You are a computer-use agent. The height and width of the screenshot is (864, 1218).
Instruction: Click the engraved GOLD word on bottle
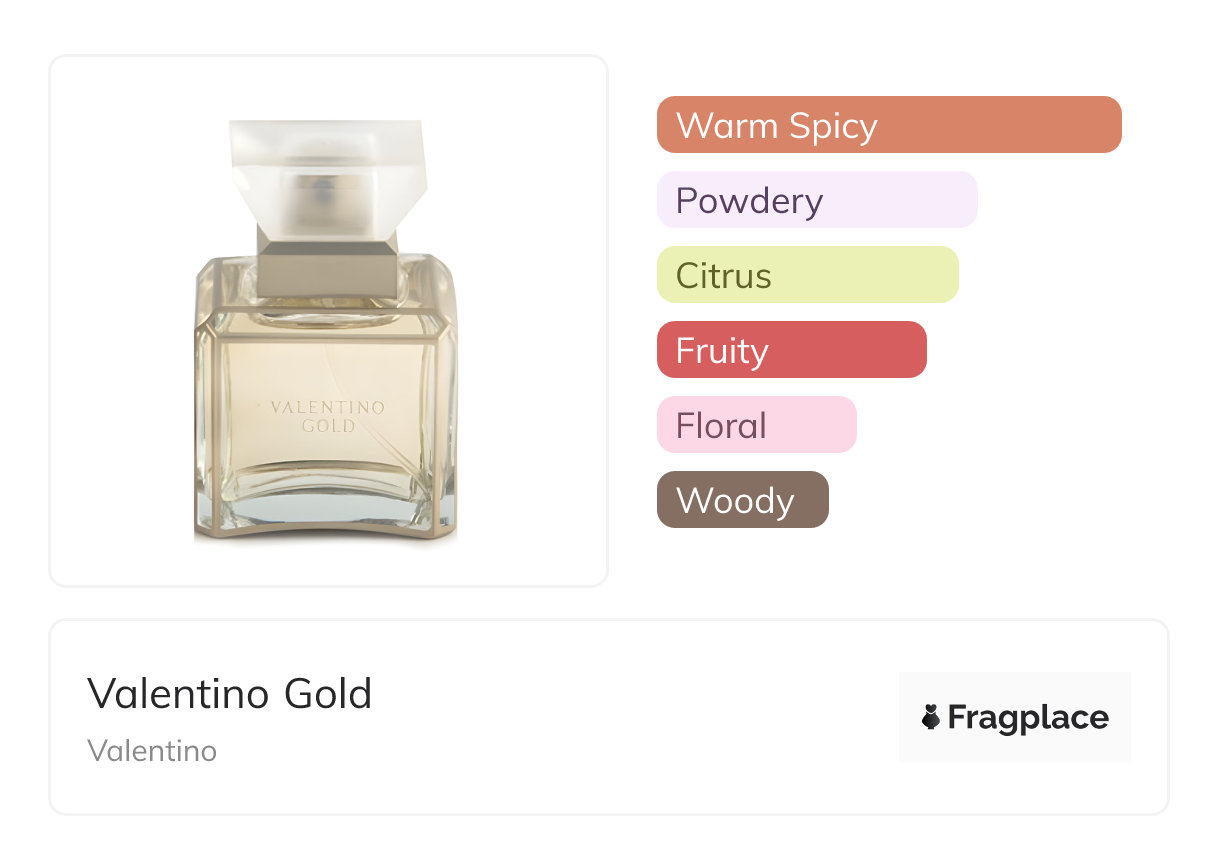click(328, 426)
